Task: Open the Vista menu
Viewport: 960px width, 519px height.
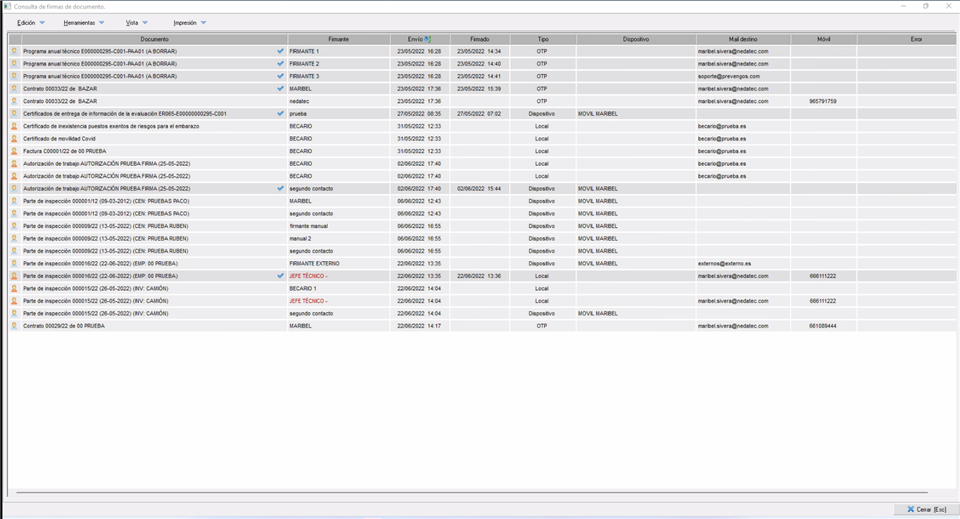Action: (x=132, y=22)
